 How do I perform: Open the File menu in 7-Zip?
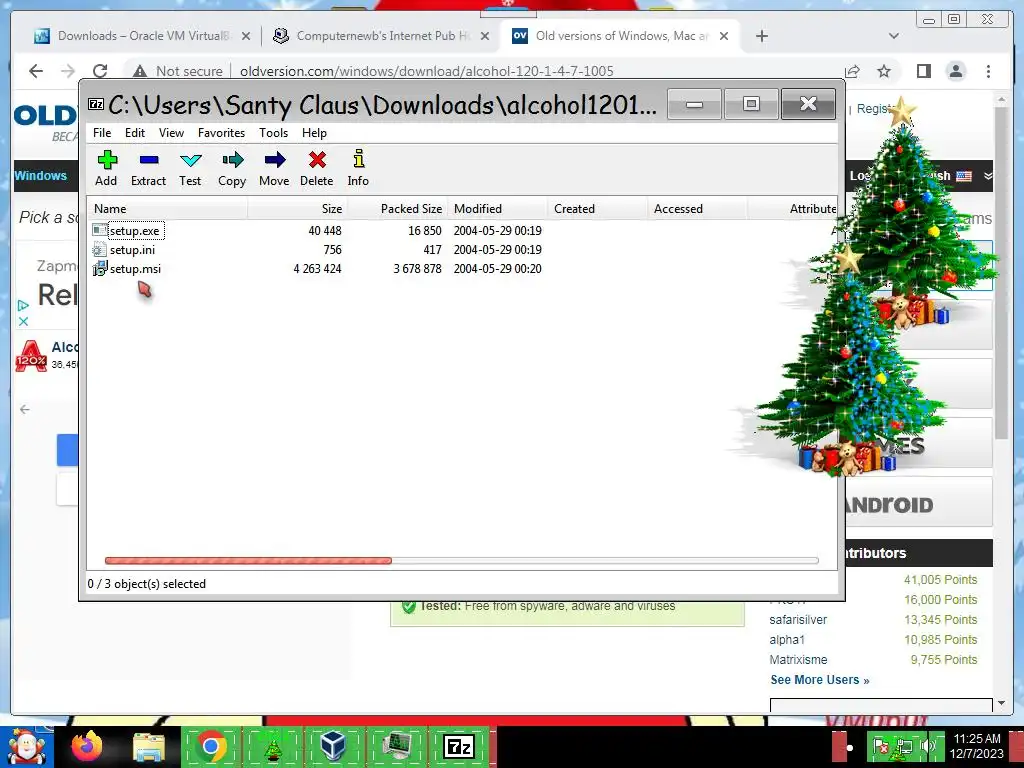(x=102, y=133)
